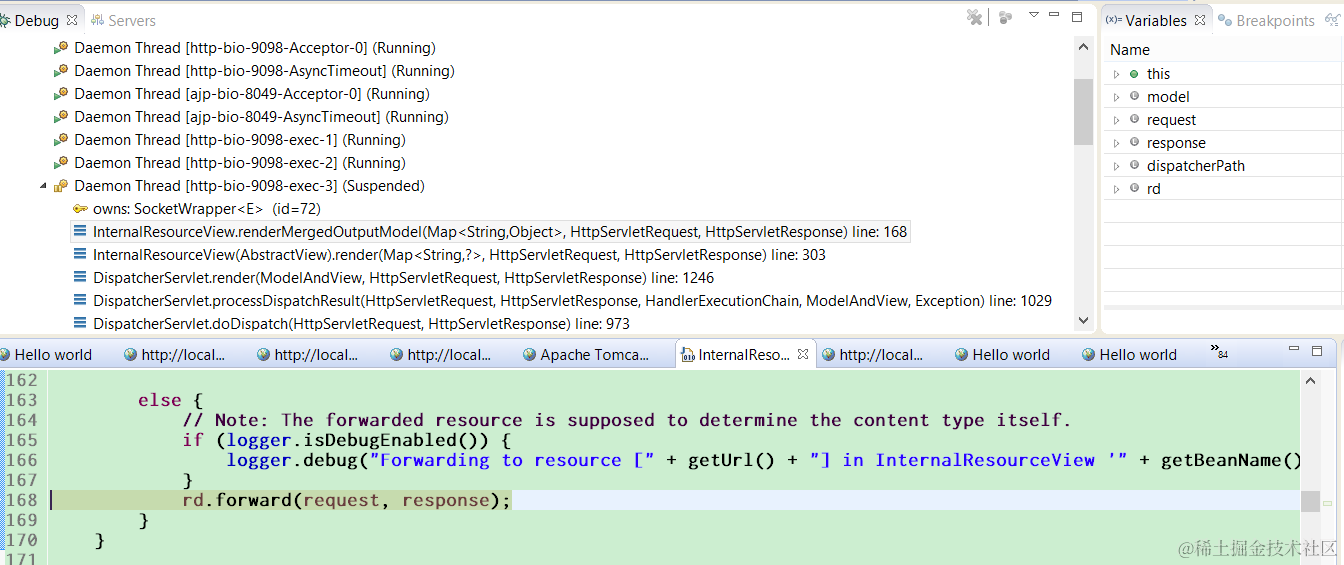Expand the 'dispatcherPath' variable
This screenshot has height=565, width=1344.
pyautogui.click(x=1117, y=166)
